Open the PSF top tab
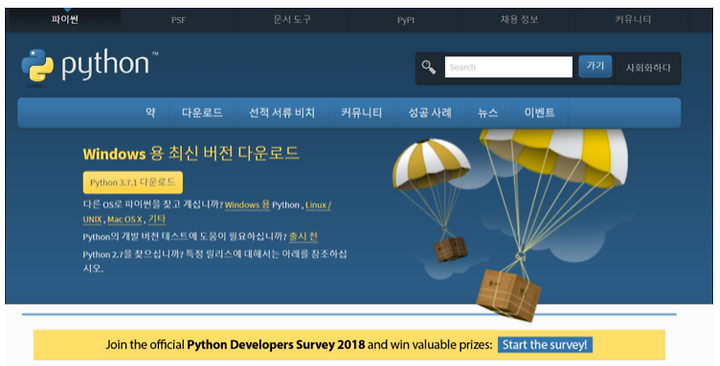 178,20
